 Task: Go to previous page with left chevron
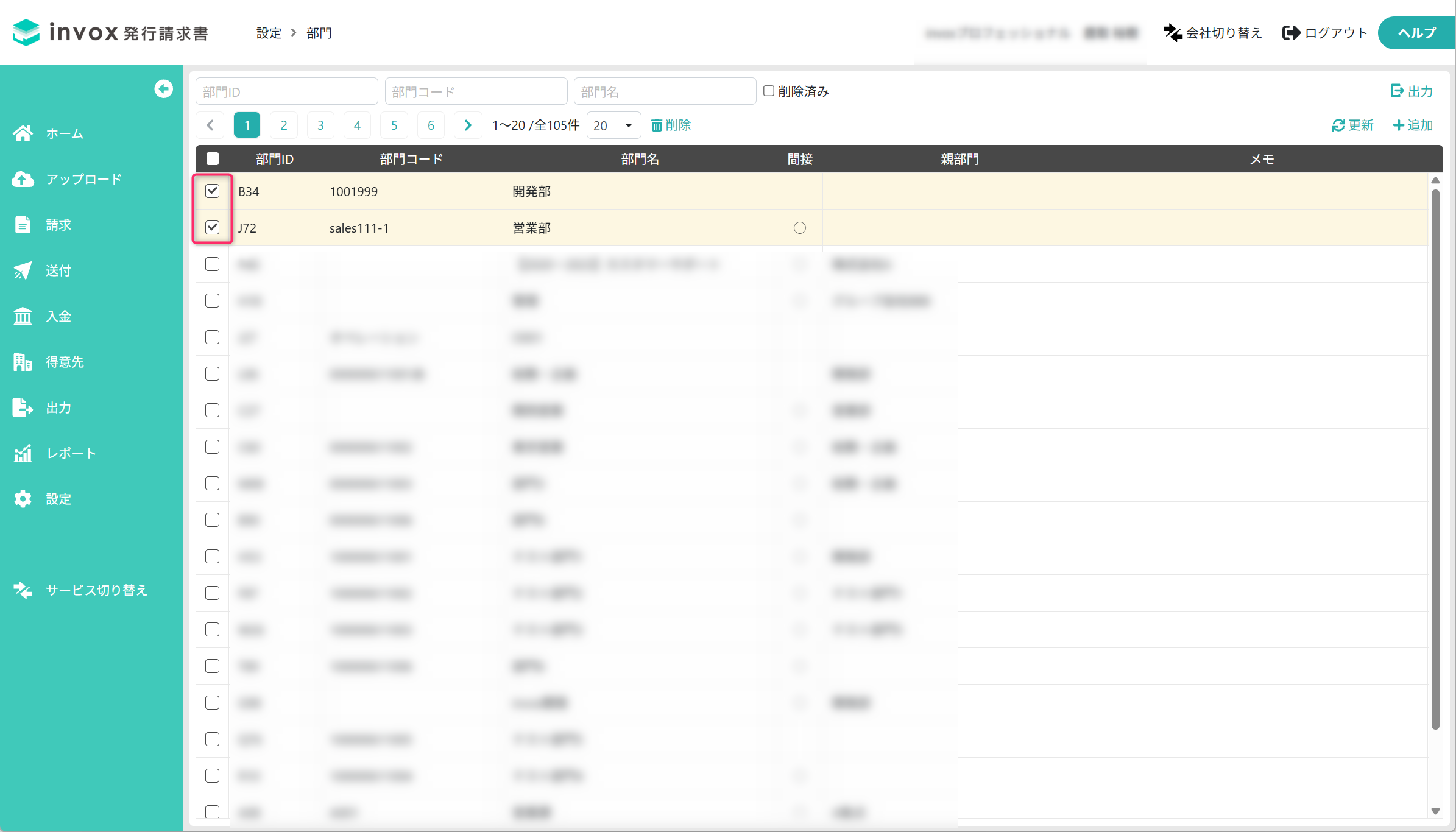tap(210, 125)
